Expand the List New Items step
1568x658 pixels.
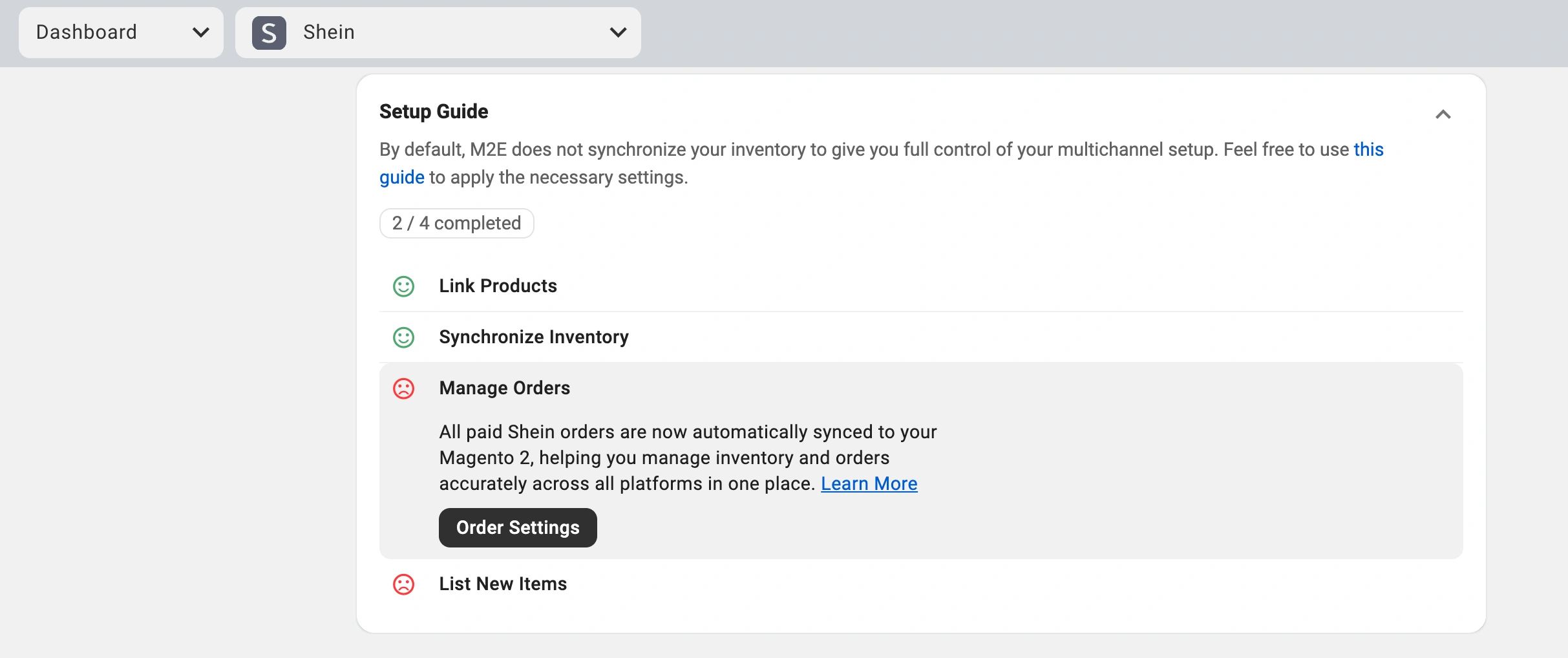pos(503,584)
